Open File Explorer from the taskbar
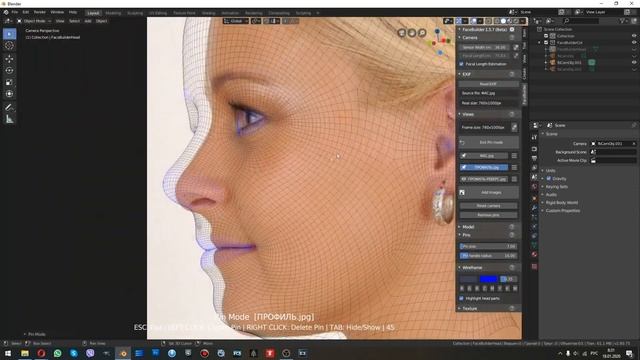The image size is (640, 360). (25, 353)
